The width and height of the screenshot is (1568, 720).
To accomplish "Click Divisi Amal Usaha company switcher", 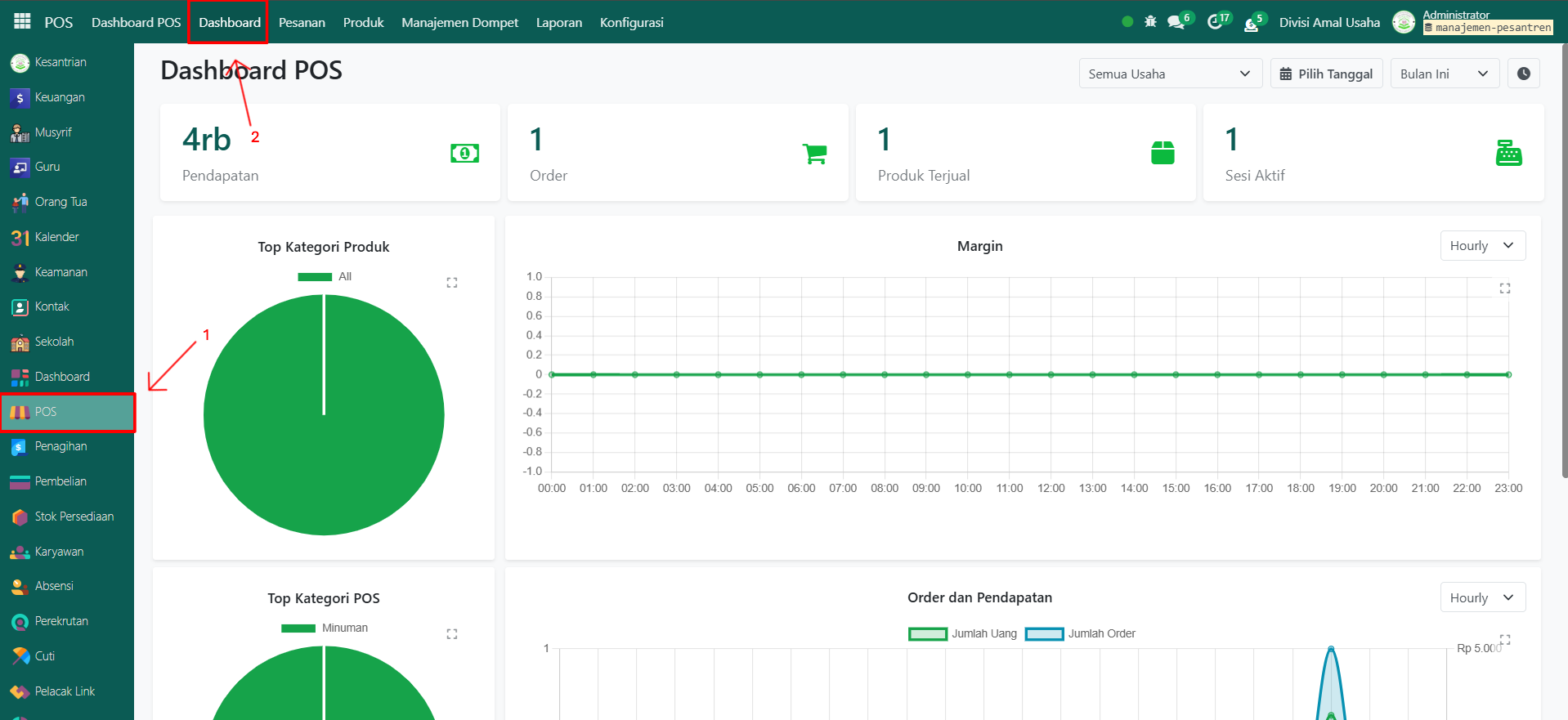I will point(1328,22).
